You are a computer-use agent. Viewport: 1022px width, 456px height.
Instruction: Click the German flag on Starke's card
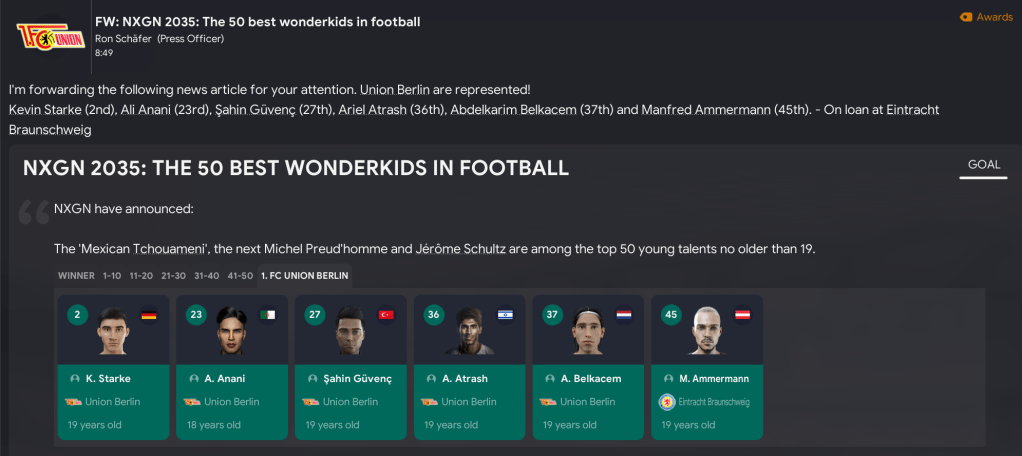click(x=149, y=314)
